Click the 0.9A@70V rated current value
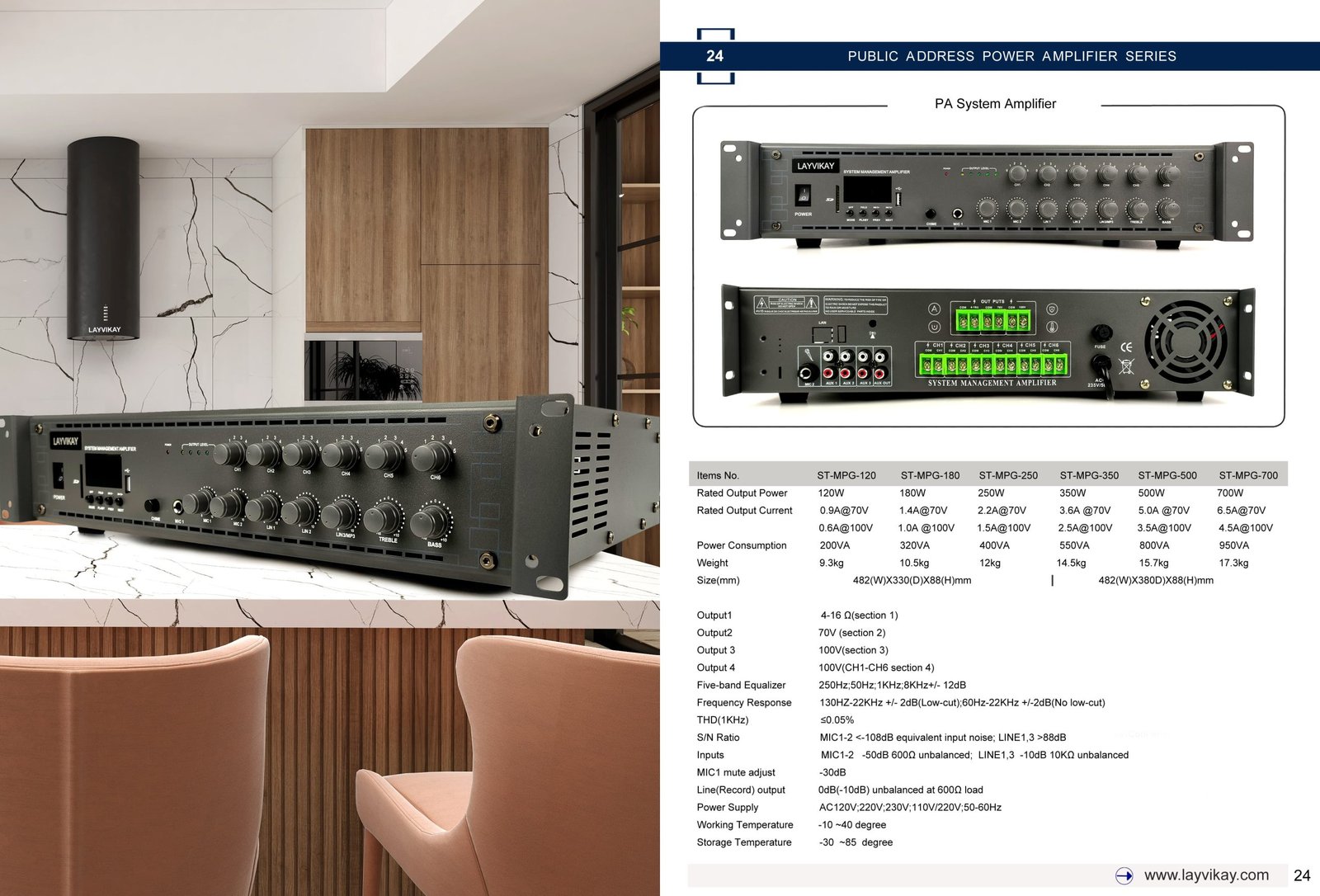 pos(844,510)
